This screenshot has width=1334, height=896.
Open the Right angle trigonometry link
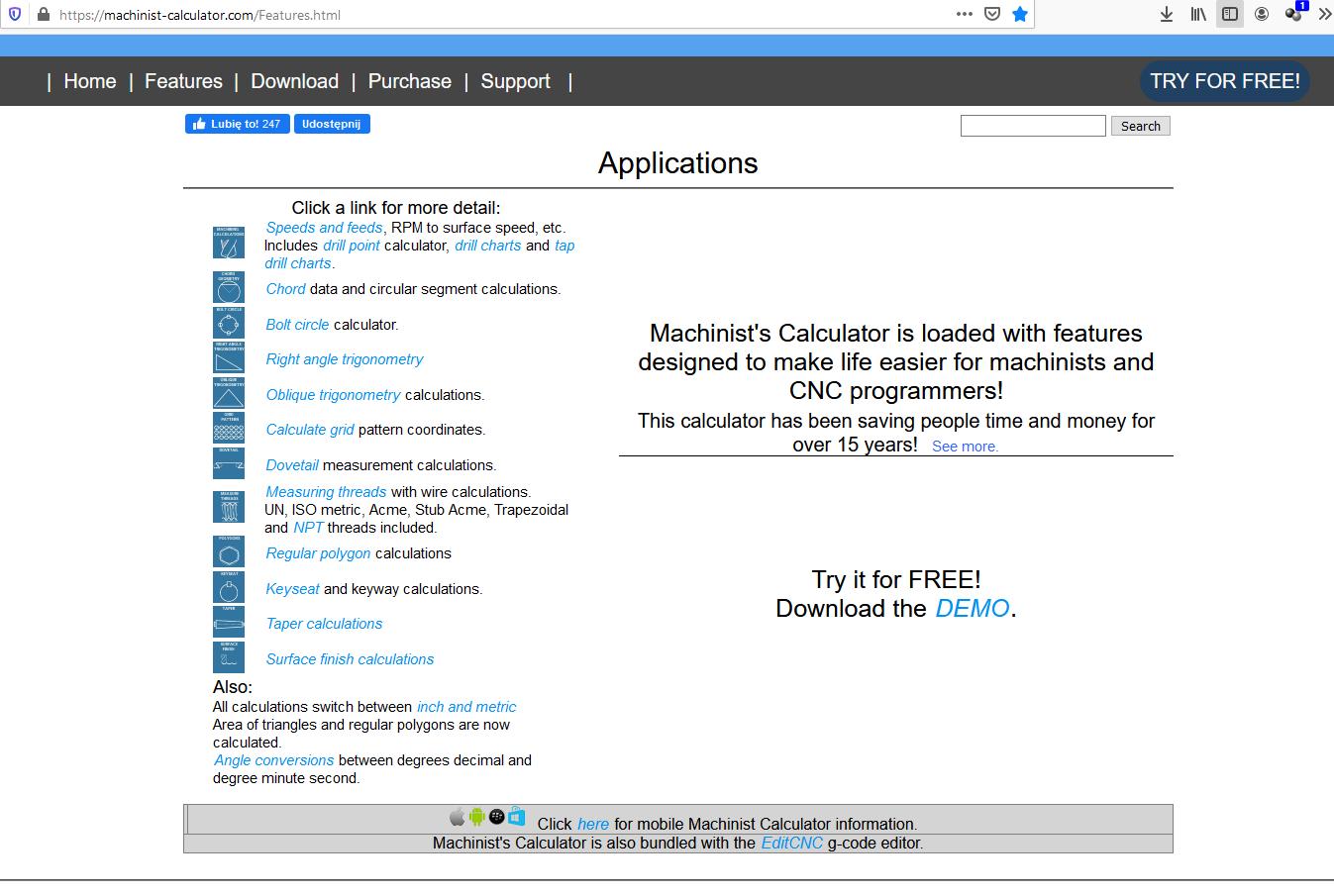345,359
